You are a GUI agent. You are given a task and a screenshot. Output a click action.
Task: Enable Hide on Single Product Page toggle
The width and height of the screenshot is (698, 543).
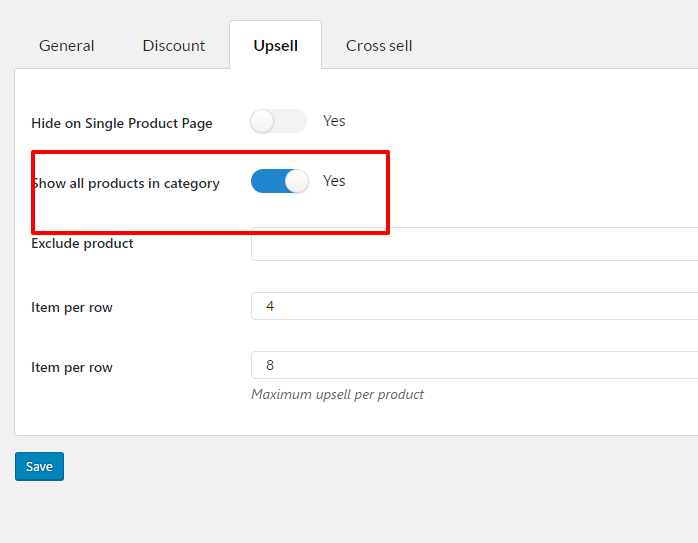pyautogui.click(x=278, y=121)
